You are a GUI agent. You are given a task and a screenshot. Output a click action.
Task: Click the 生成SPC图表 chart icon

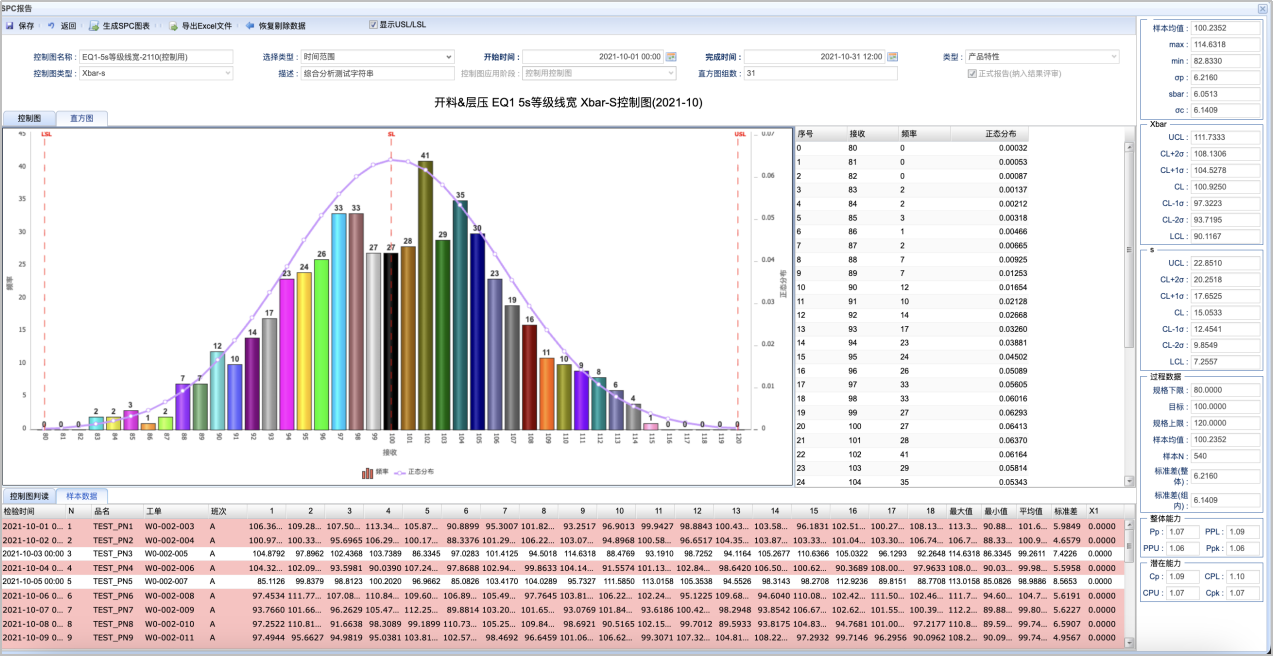[94, 25]
